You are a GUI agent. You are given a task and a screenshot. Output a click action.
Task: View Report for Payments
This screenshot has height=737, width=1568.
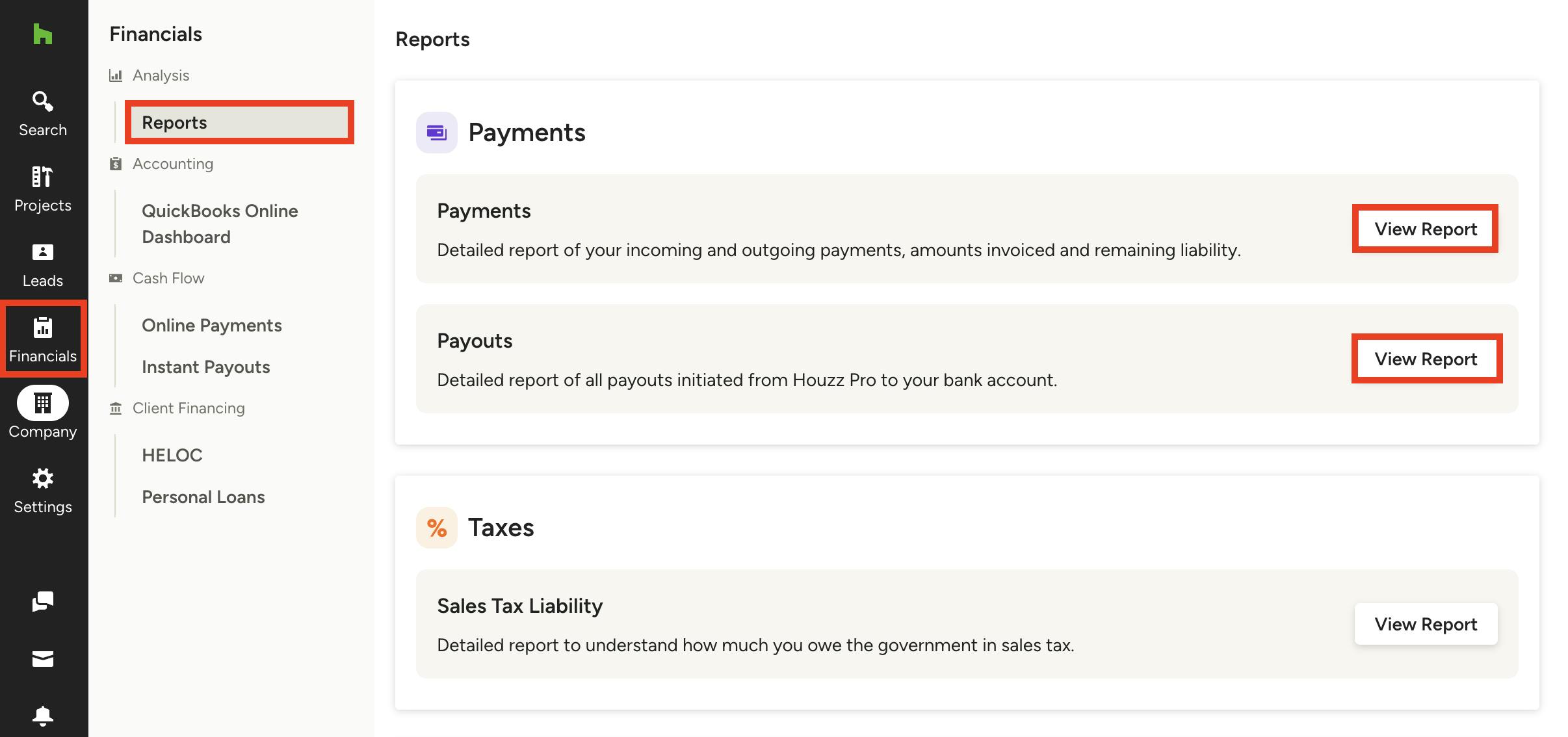(x=1425, y=229)
